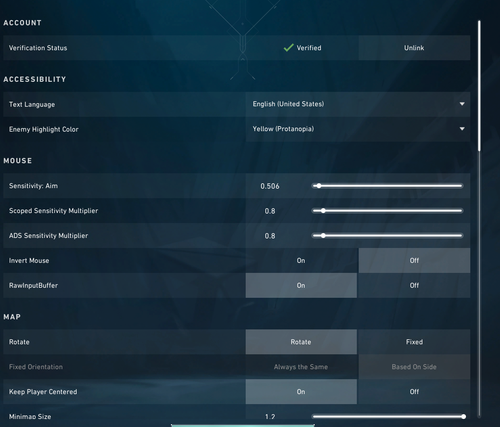Click the Scoped Sensitivity Multiplier slider

[387, 211]
